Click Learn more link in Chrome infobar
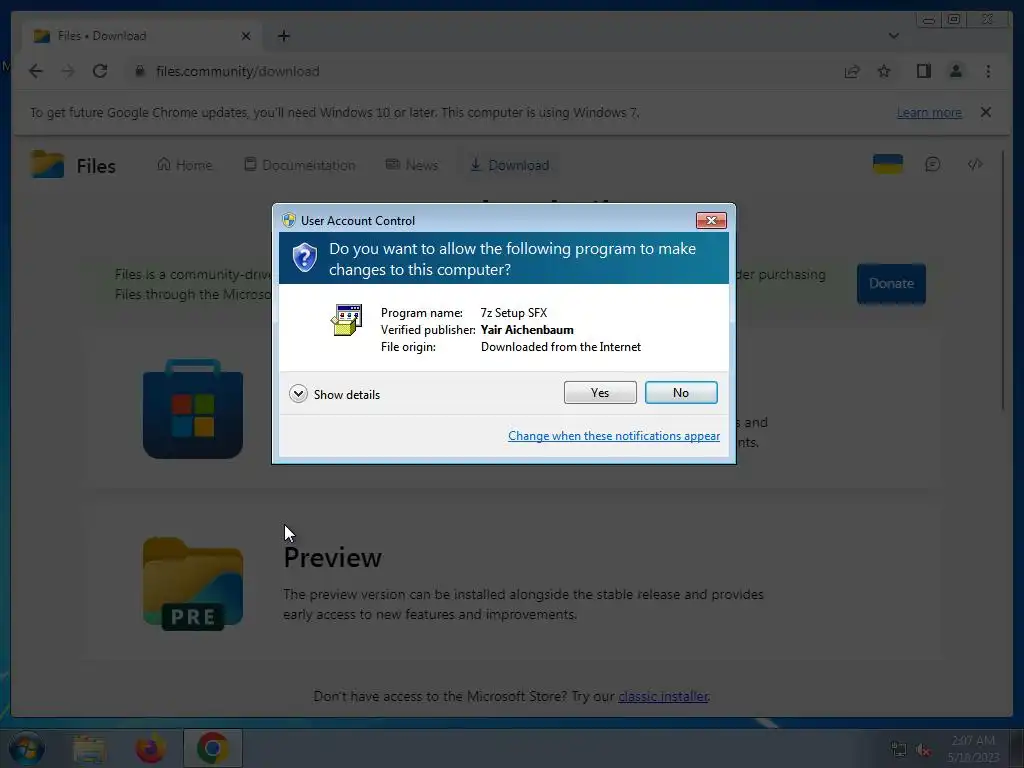The image size is (1024, 768). pos(929,112)
